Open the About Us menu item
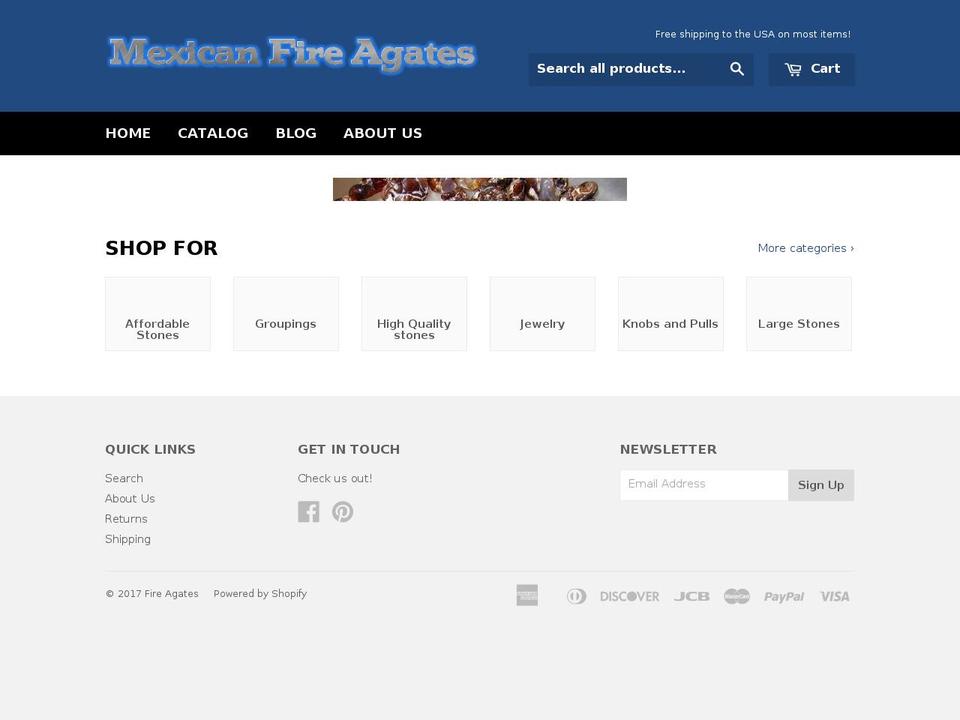 [x=383, y=133]
